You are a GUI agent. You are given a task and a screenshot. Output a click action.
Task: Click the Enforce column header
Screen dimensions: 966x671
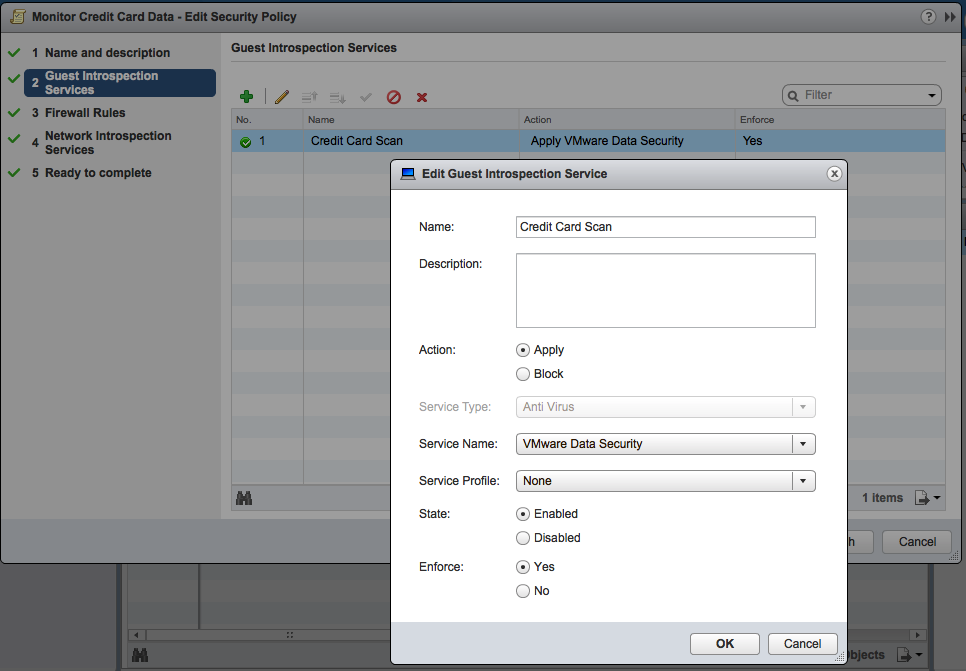(840, 120)
